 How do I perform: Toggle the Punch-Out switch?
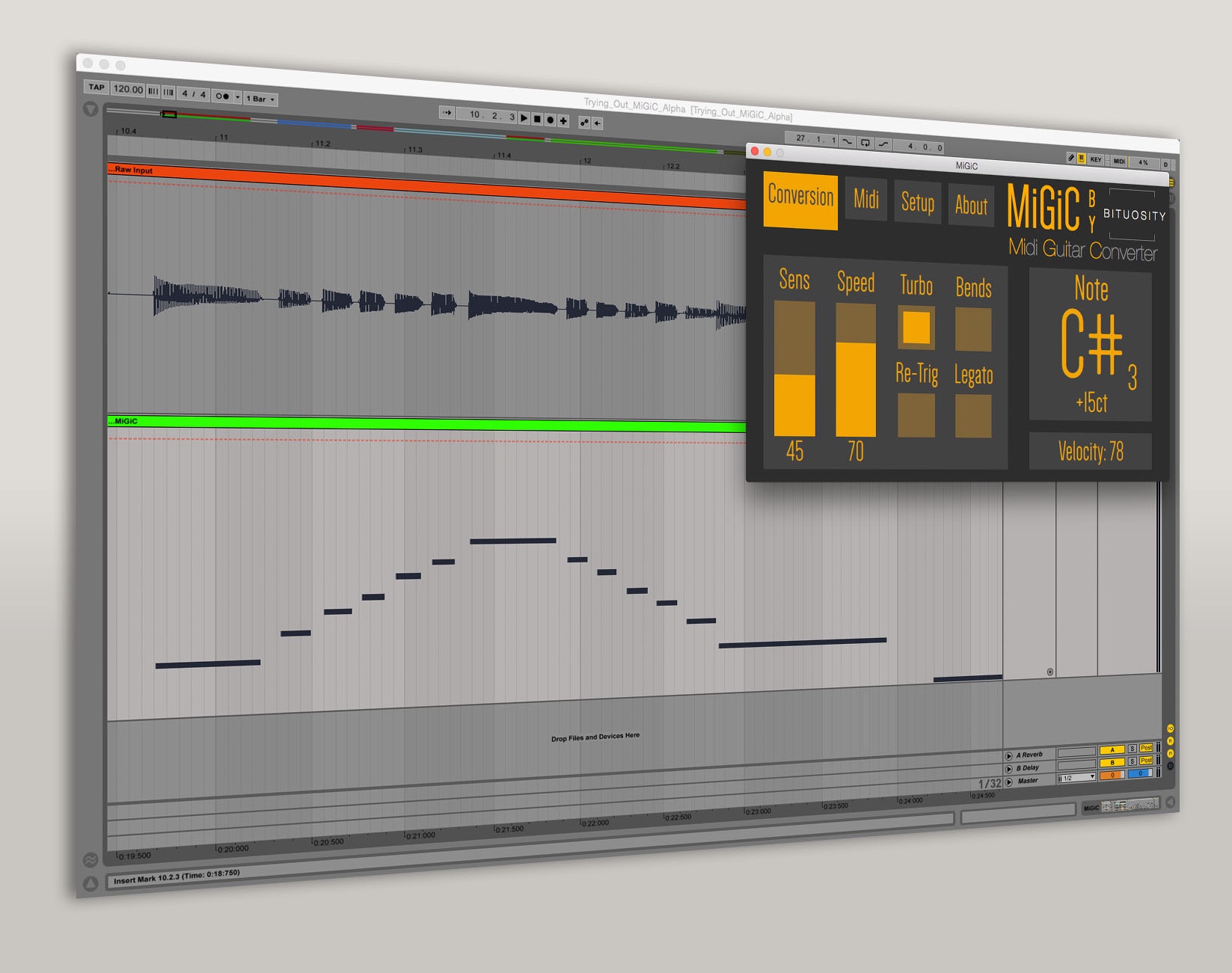(x=883, y=144)
